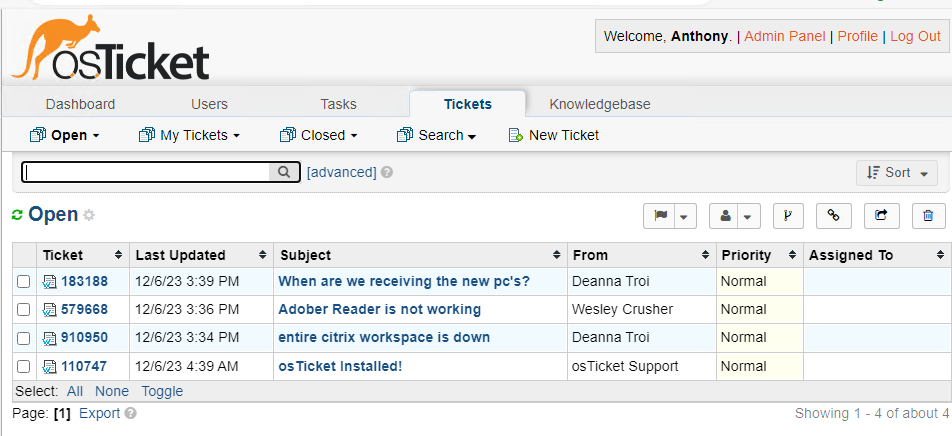952x436 pixels.
Task: Click the delete tickets trash icon
Action: tap(928, 215)
